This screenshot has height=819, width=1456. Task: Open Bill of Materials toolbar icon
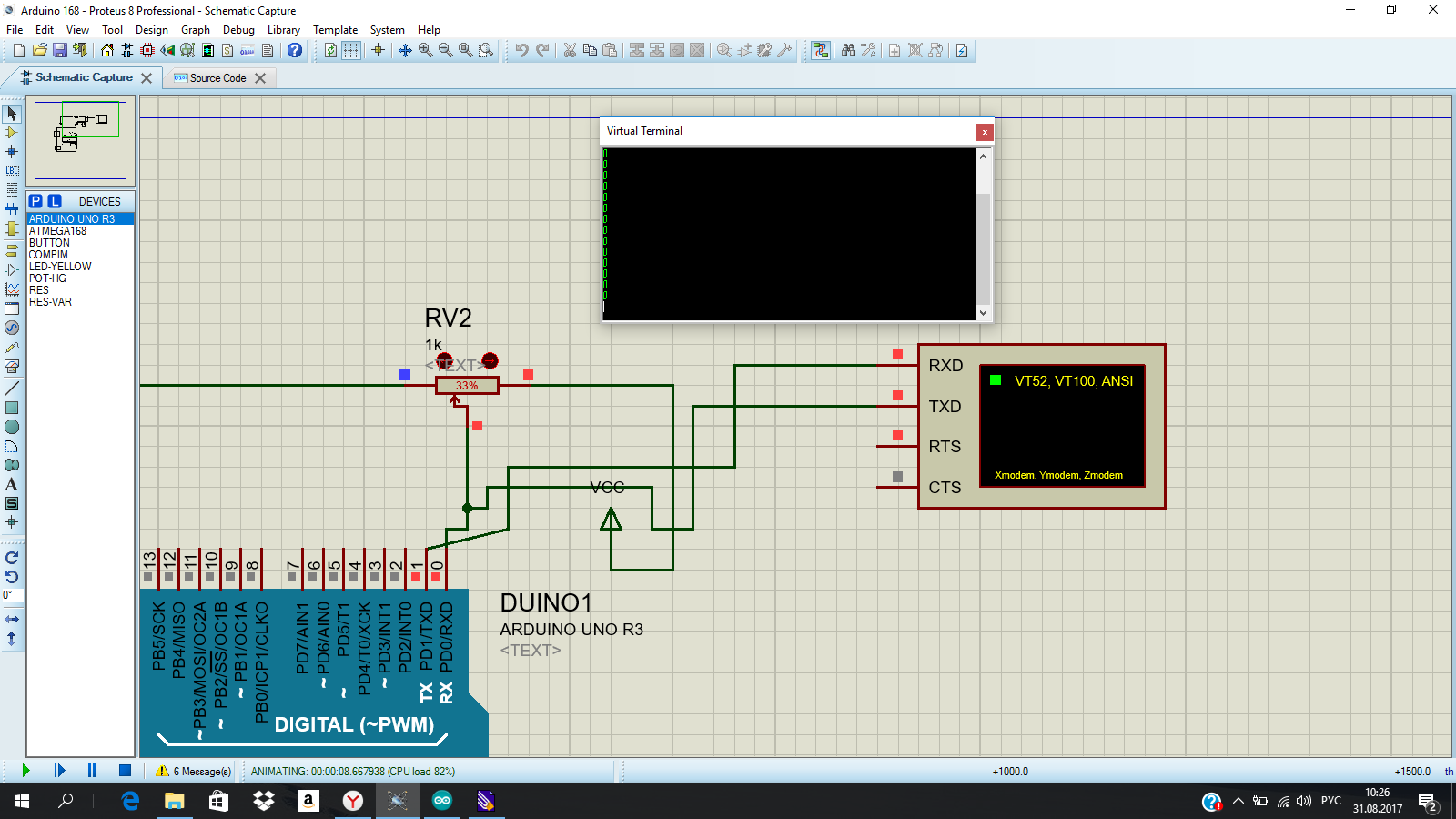227,50
